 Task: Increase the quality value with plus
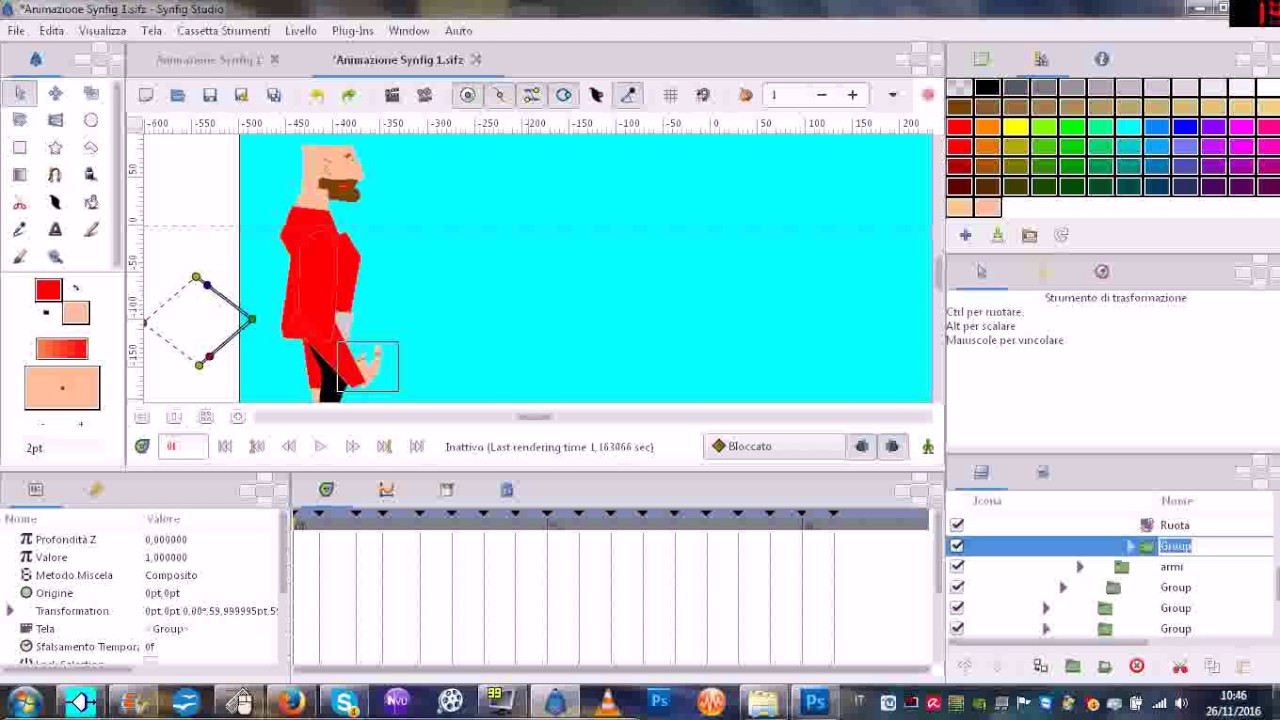click(852, 95)
